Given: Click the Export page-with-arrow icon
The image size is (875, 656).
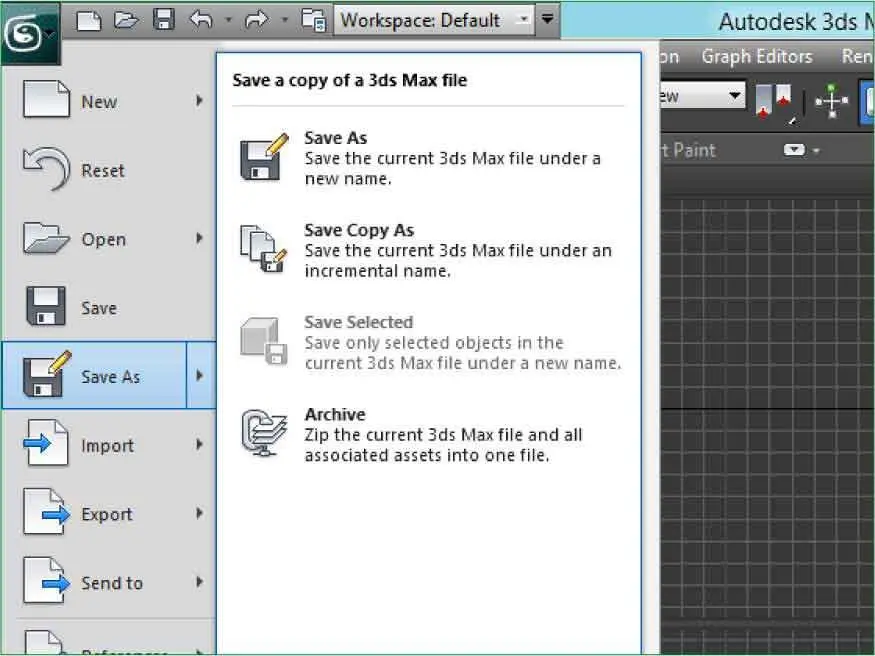Looking at the screenshot, I should pos(47,512).
